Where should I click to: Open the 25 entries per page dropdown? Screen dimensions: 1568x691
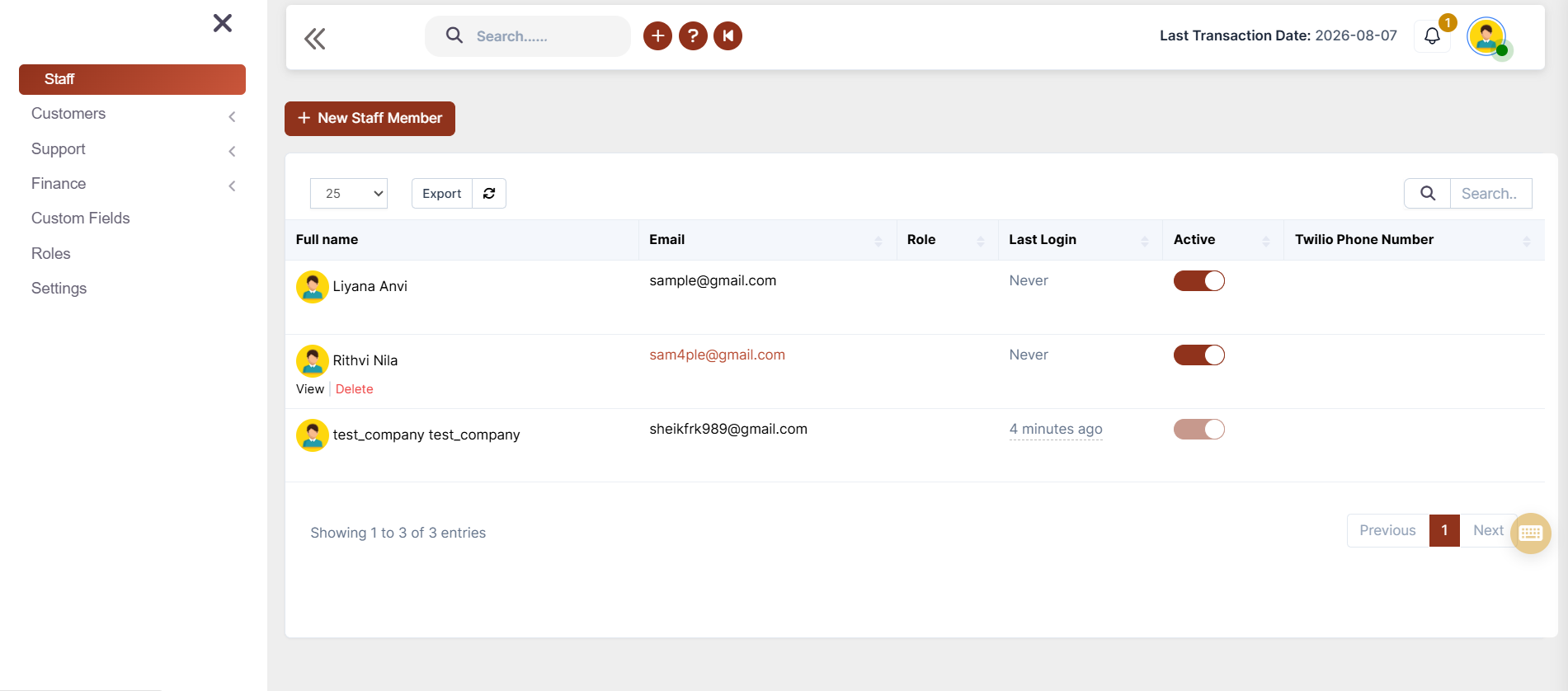coord(349,193)
